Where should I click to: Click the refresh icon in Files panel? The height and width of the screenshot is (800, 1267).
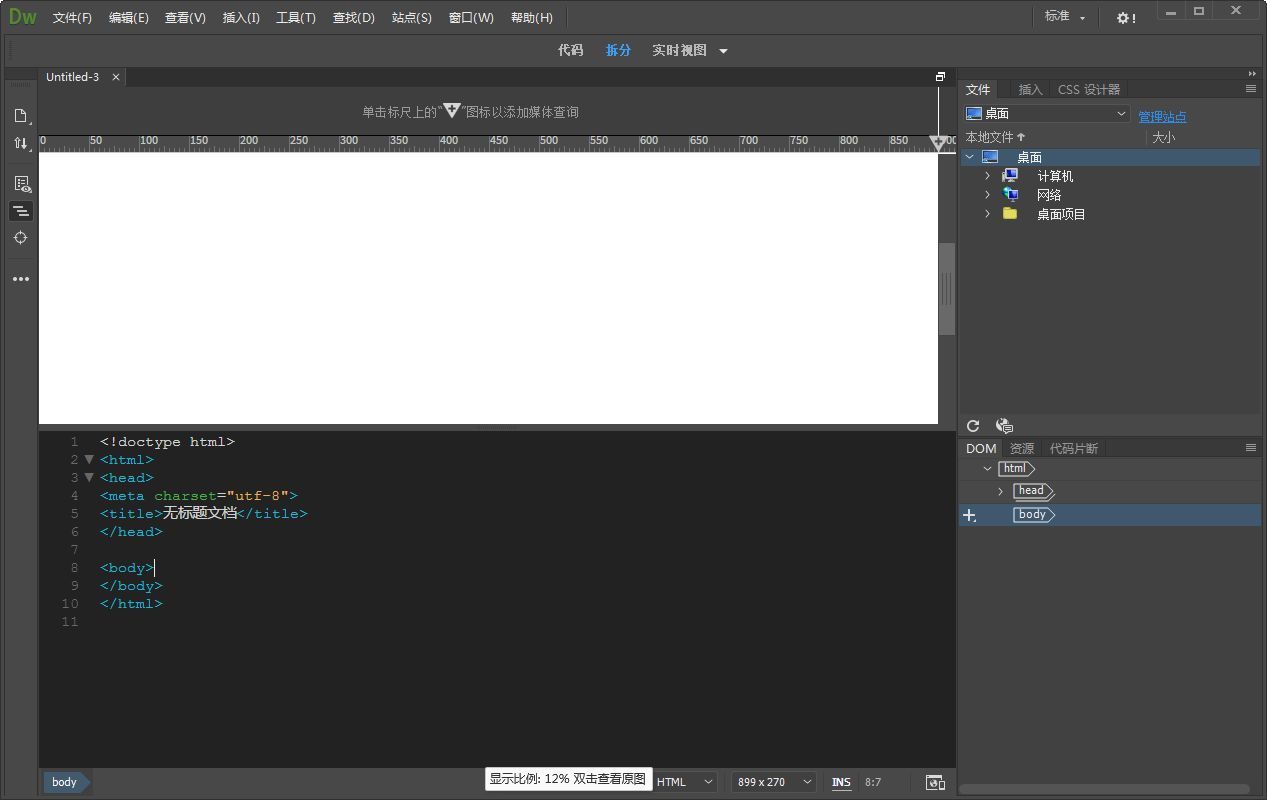click(x=973, y=426)
